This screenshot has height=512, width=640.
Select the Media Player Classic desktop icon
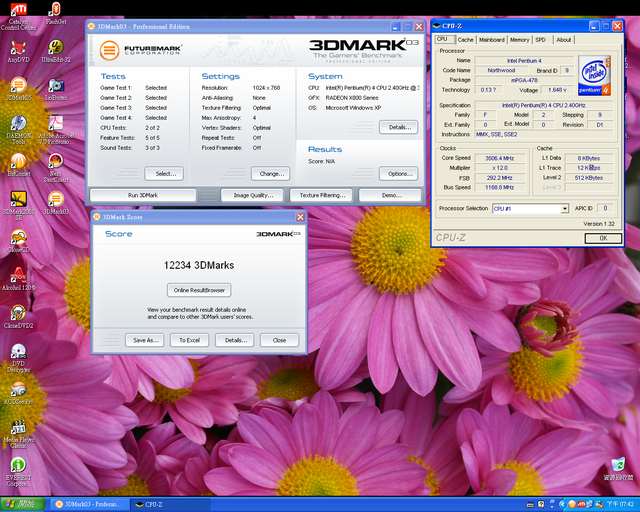click(x=18, y=434)
